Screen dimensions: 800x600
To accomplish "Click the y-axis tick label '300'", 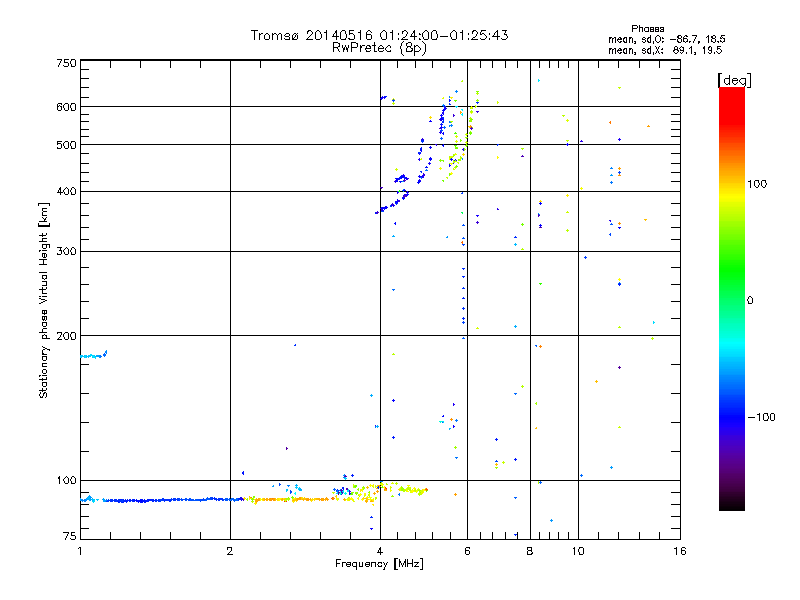I will 66,251.
